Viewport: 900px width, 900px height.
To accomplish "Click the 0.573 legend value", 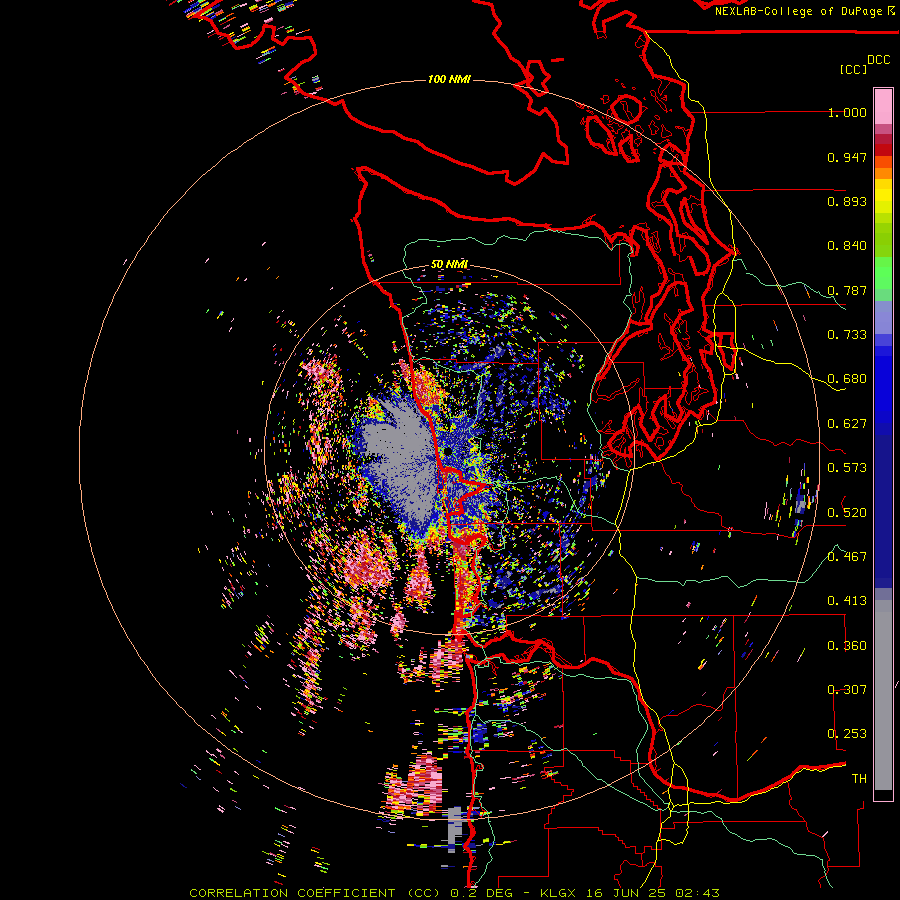I will (x=847, y=467).
